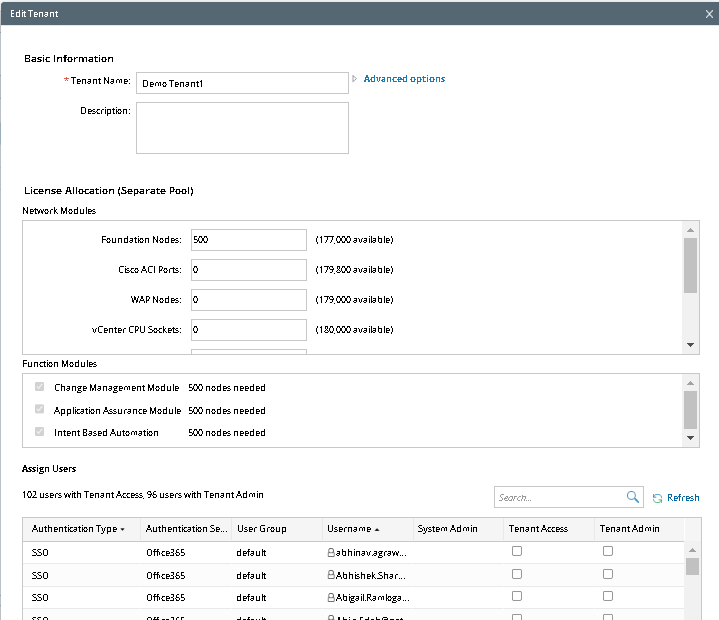The image size is (719, 620).
Task: Click lock icon beside abhinav.agraw username
Action: pyautogui.click(x=330, y=552)
